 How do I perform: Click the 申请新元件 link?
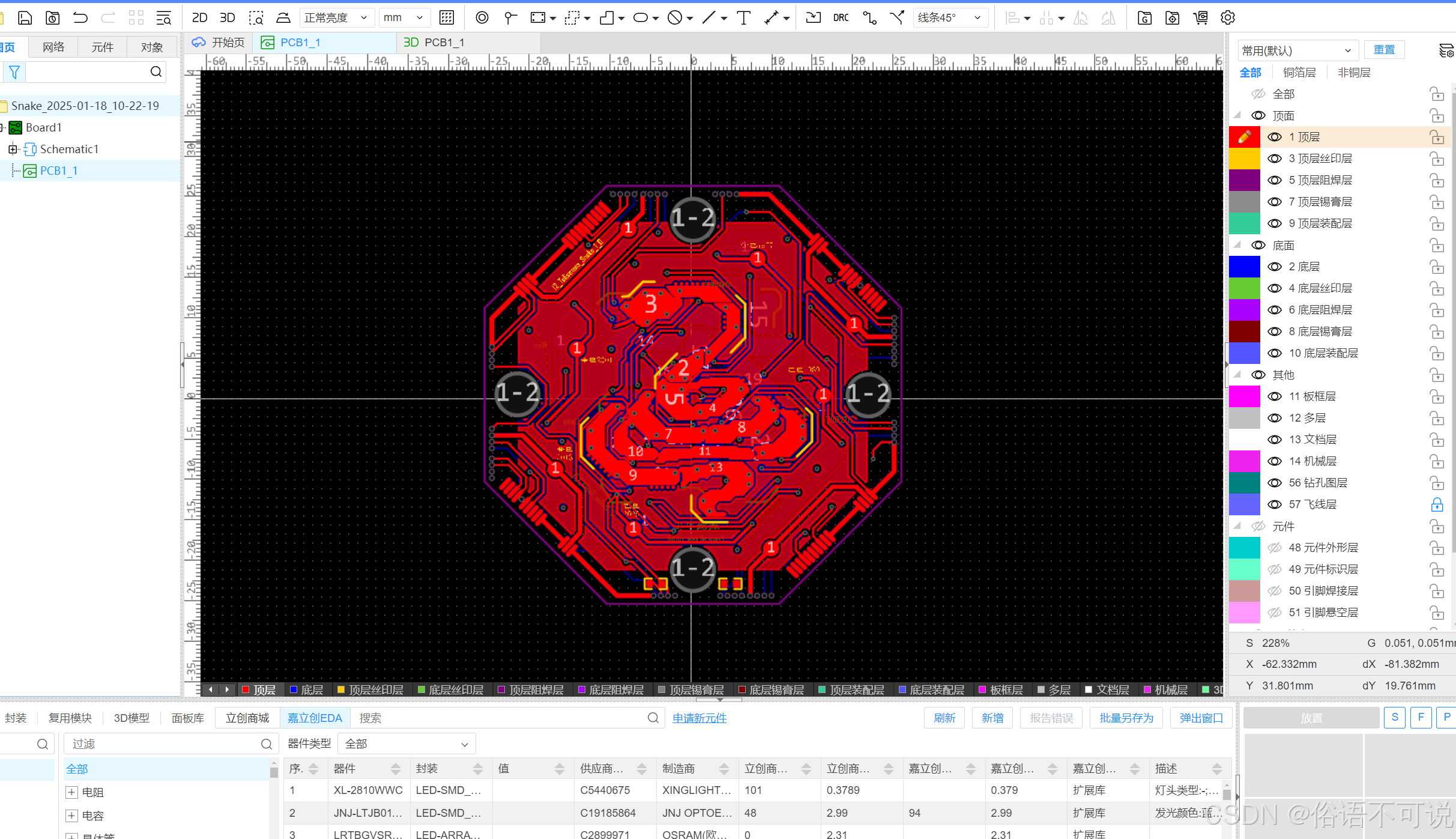tap(699, 718)
